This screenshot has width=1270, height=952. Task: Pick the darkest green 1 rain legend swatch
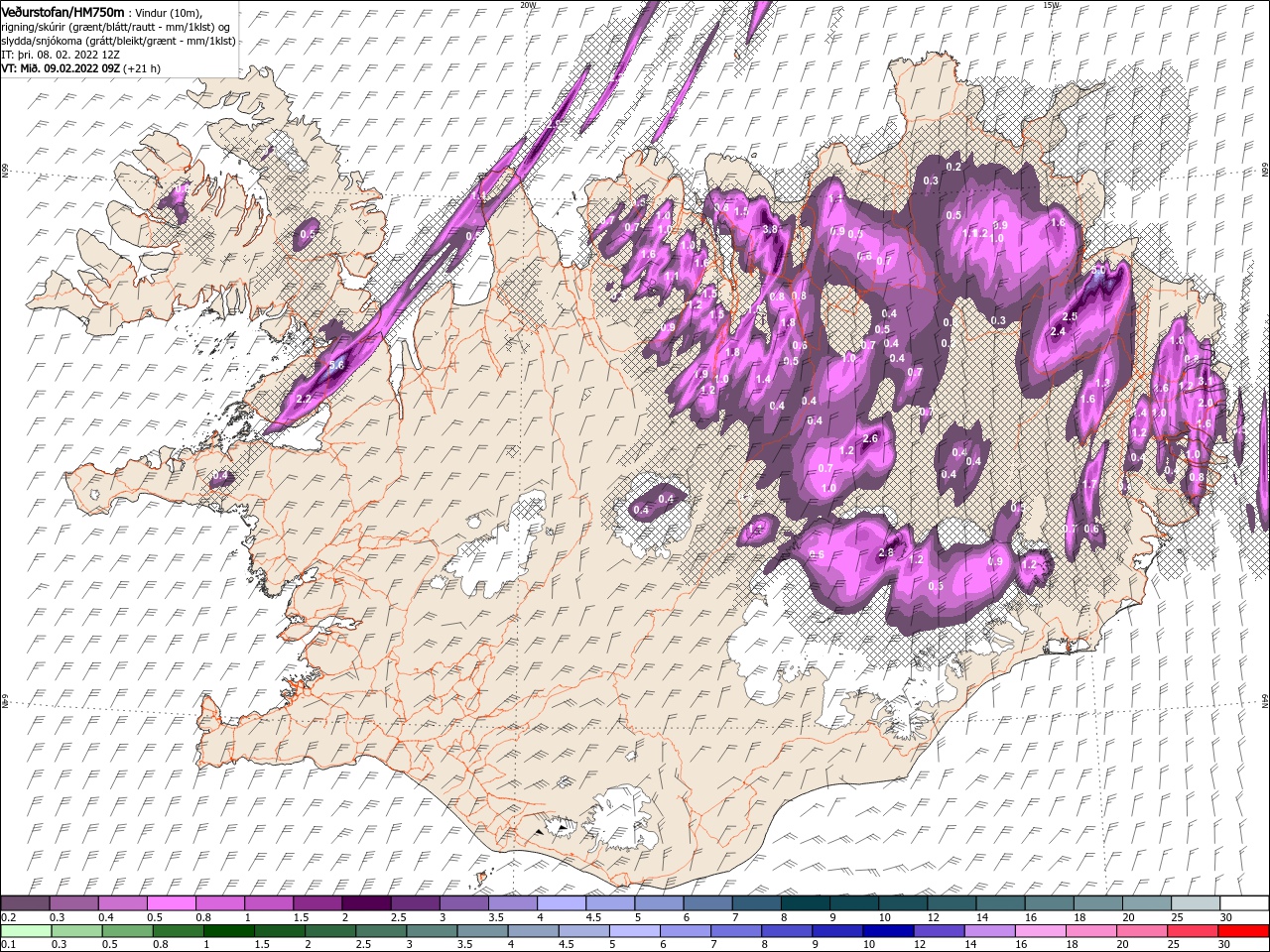coord(228,931)
